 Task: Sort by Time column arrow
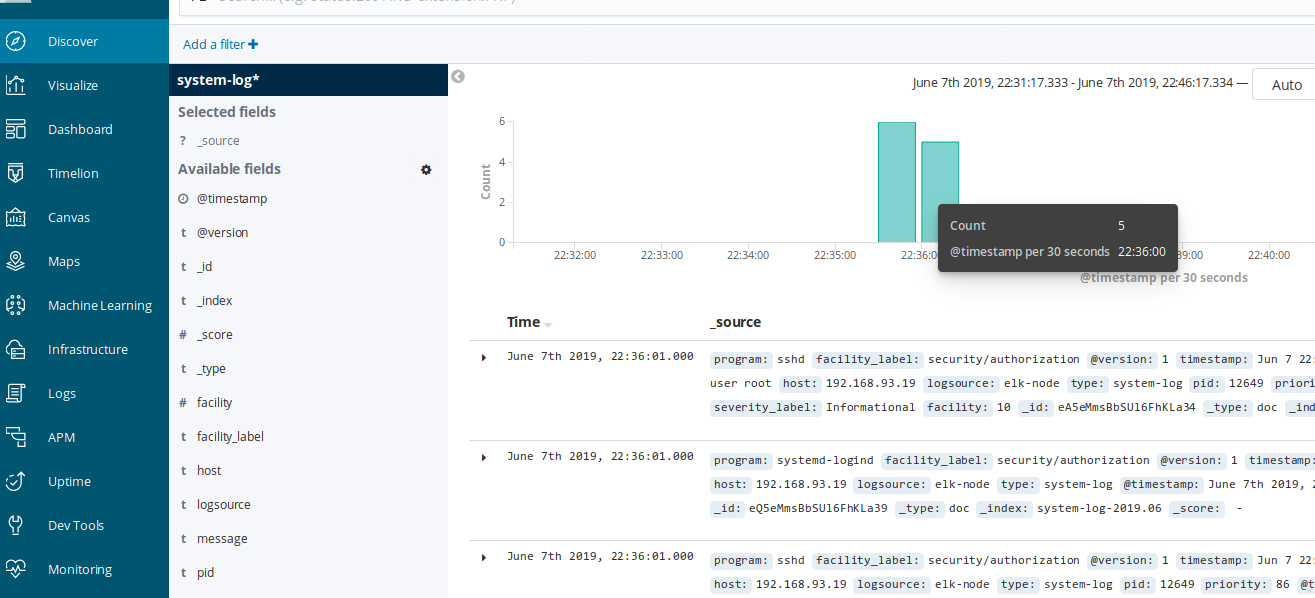(548, 324)
